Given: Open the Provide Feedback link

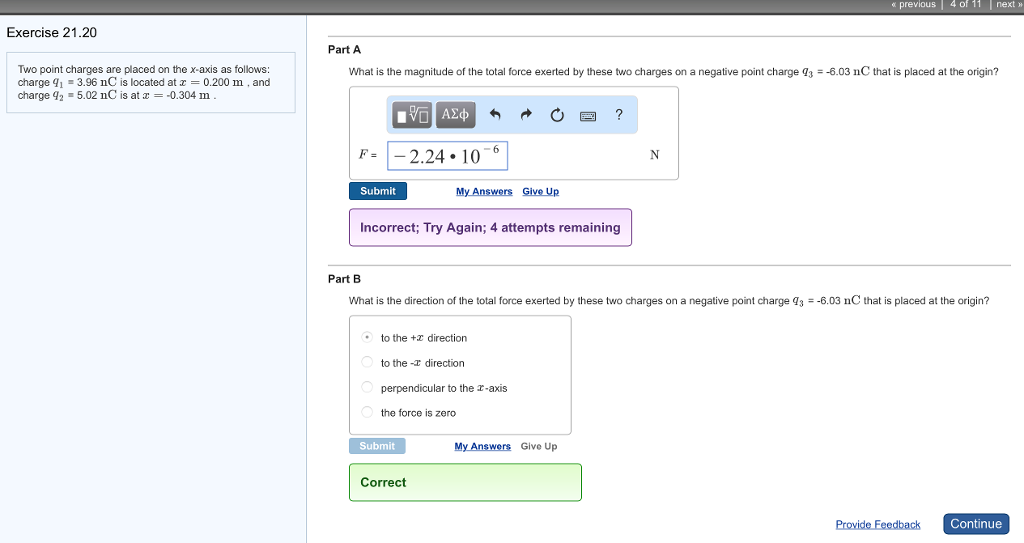Looking at the screenshot, I should 878,524.
